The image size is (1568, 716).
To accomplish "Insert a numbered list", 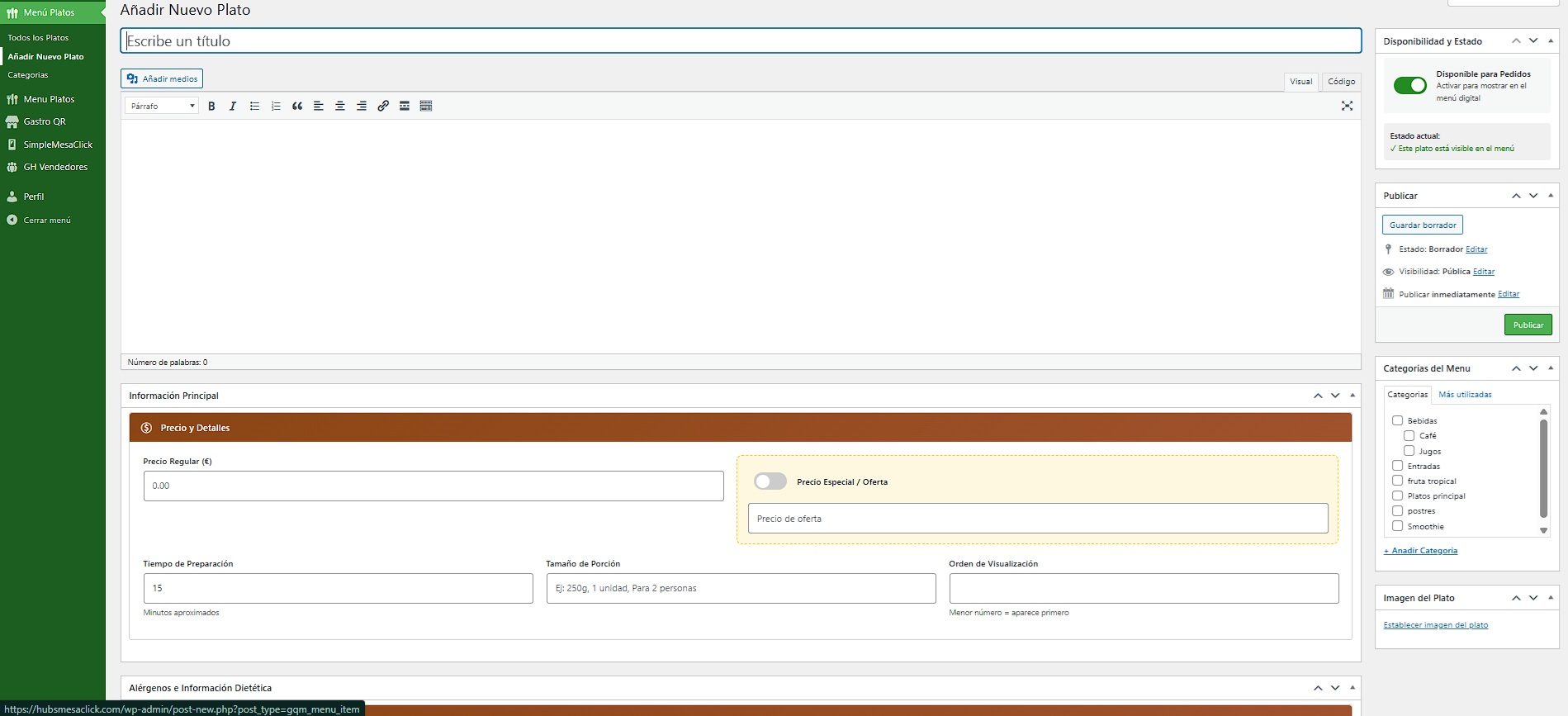I will (x=276, y=107).
